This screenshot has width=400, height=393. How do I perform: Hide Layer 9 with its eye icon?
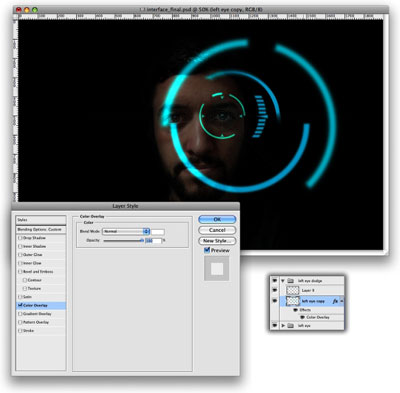point(275,290)
